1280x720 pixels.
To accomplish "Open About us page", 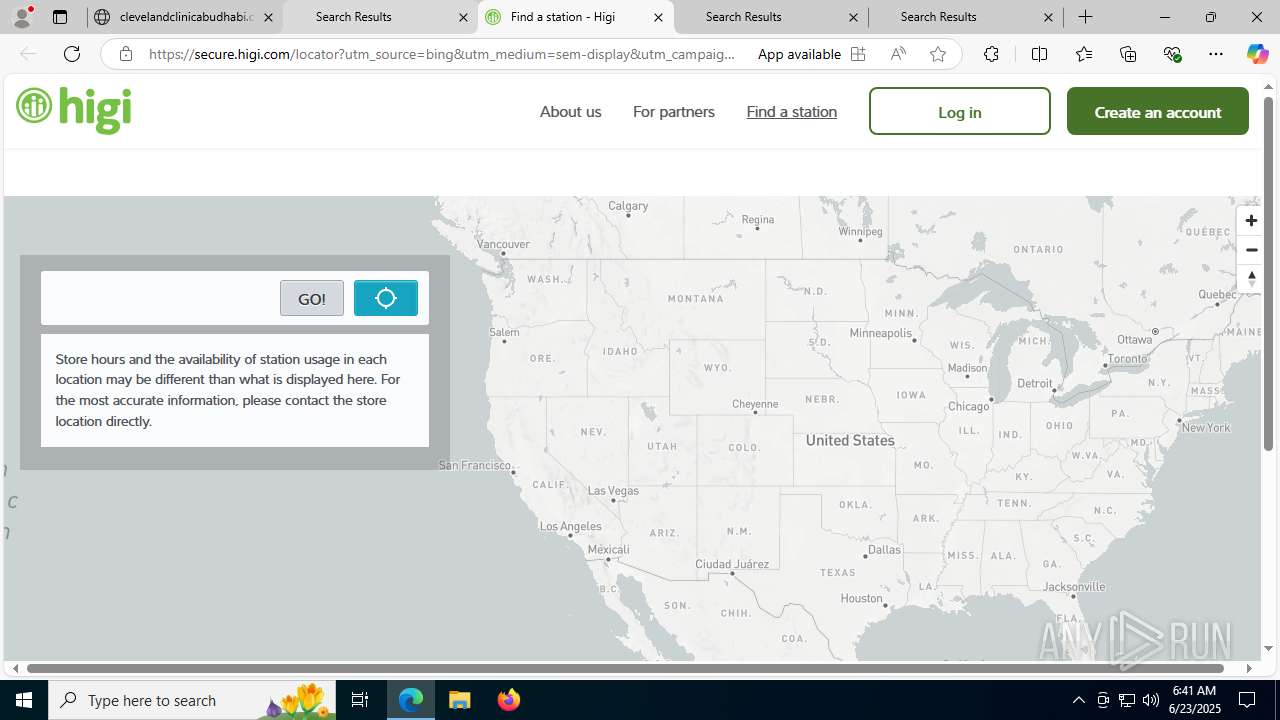I will [x=570, y=112].
